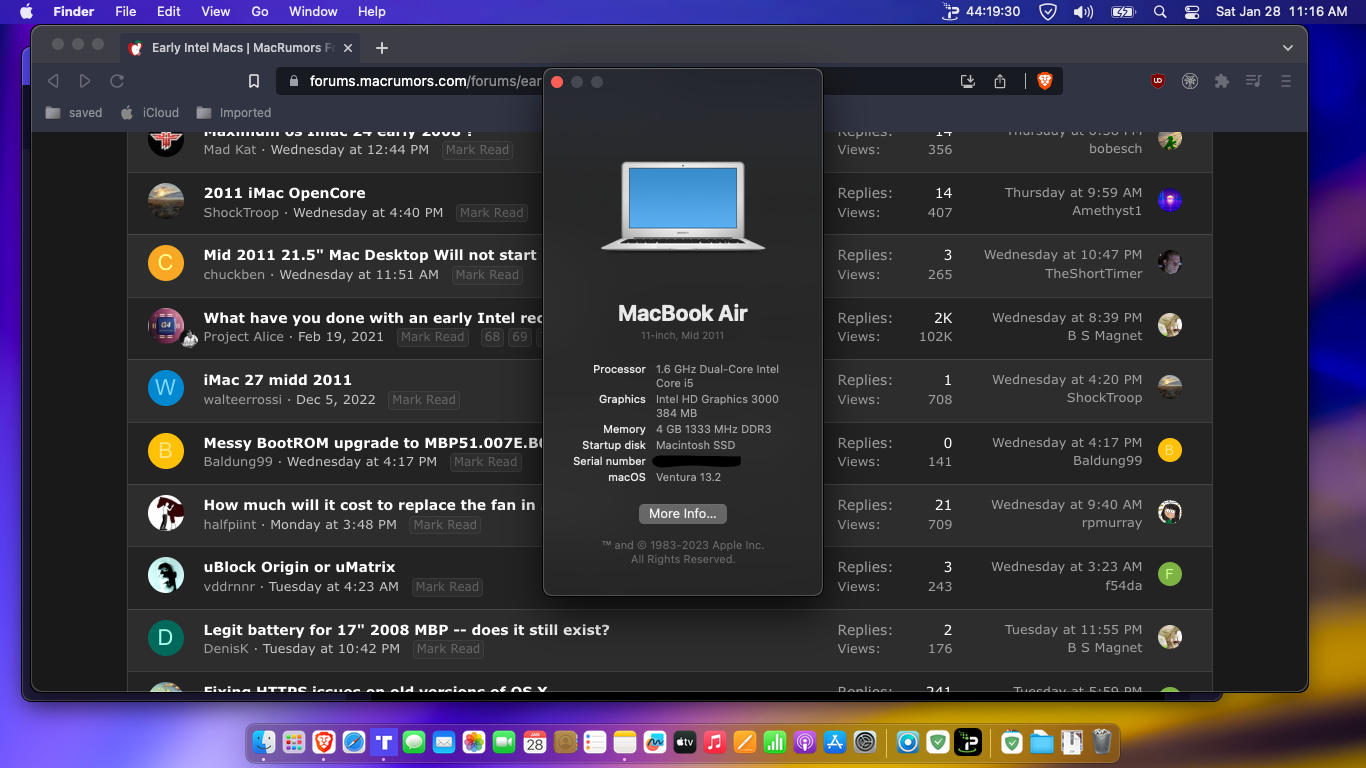
Task: Open Apple TV app in Dock
Action: pyautogui.click(x=685, y=742)
